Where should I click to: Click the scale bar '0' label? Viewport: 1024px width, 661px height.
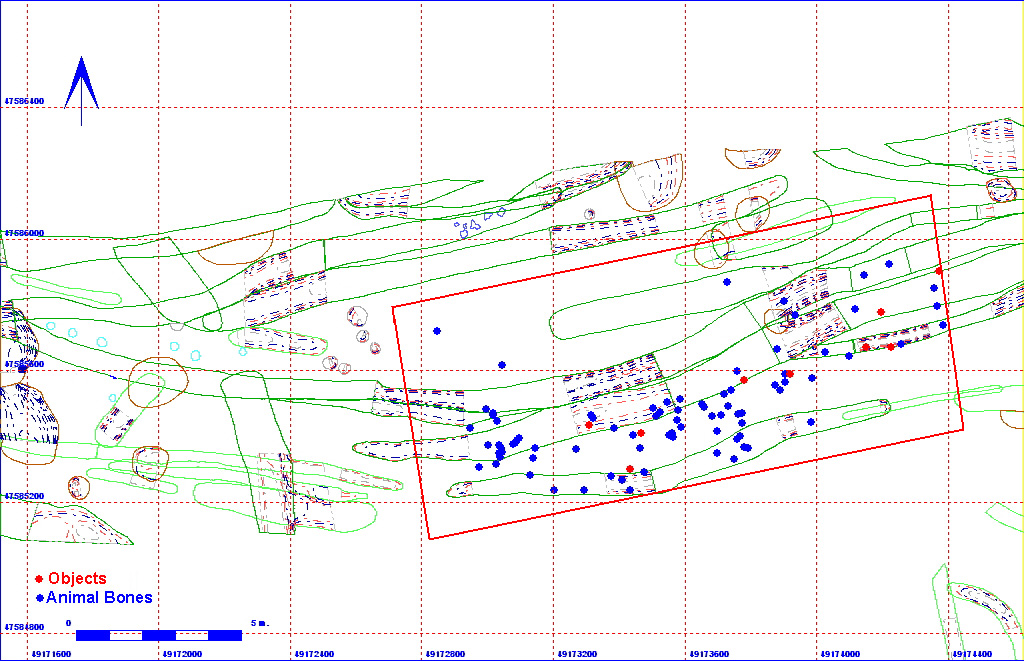(69, 623)
